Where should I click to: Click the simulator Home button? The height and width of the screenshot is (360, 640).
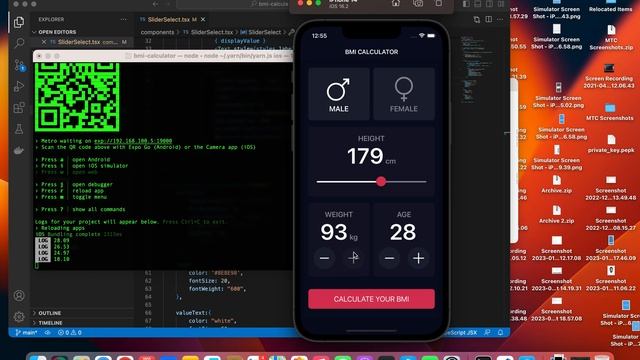click(396, 3)
